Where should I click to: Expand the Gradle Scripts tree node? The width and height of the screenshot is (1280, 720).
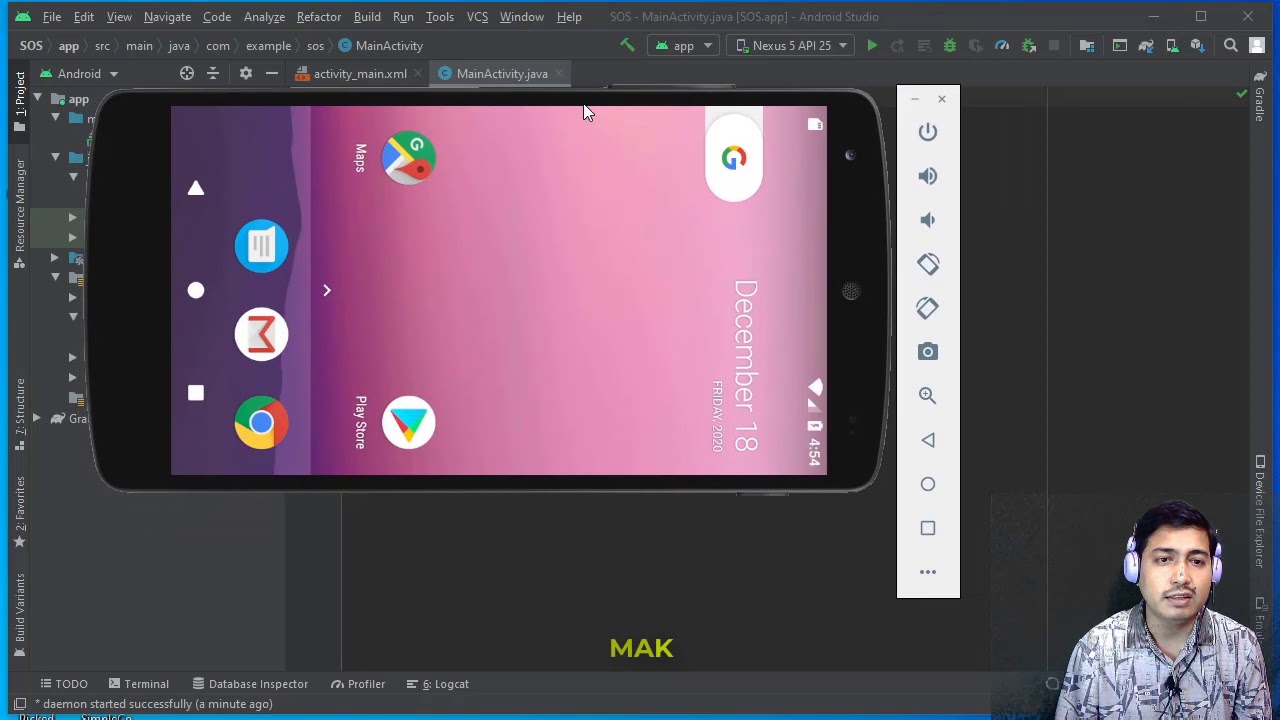[37, 418]
